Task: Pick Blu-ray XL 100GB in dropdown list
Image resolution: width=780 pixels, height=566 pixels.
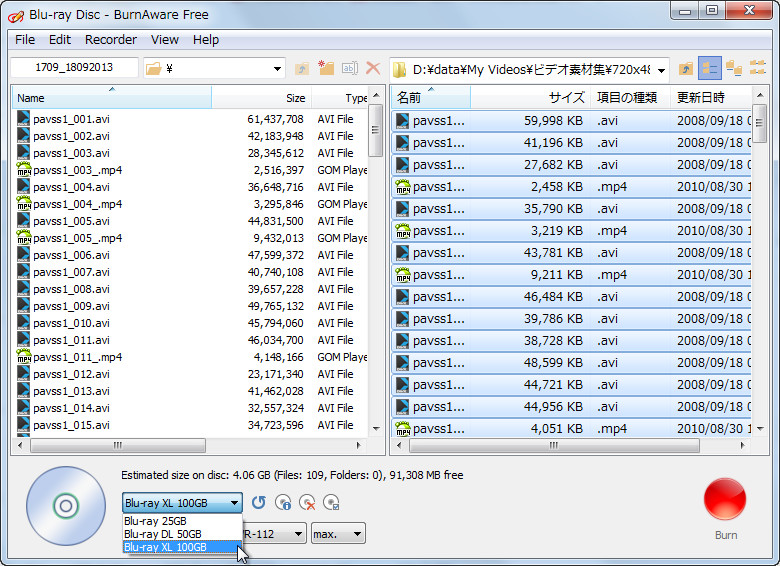Action: tap(182, 547)
